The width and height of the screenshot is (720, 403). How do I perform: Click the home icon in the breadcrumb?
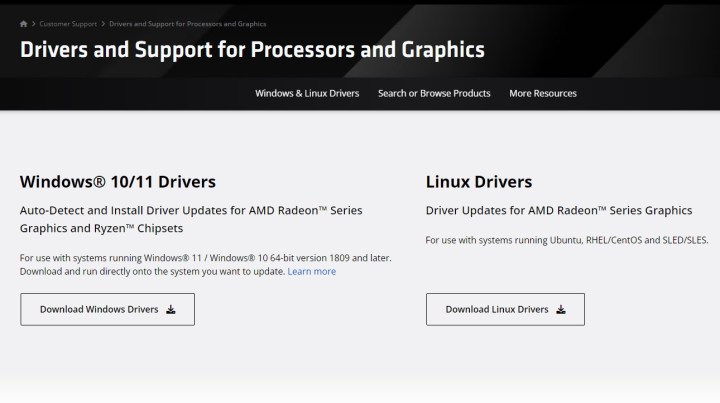tap(24, 23)
